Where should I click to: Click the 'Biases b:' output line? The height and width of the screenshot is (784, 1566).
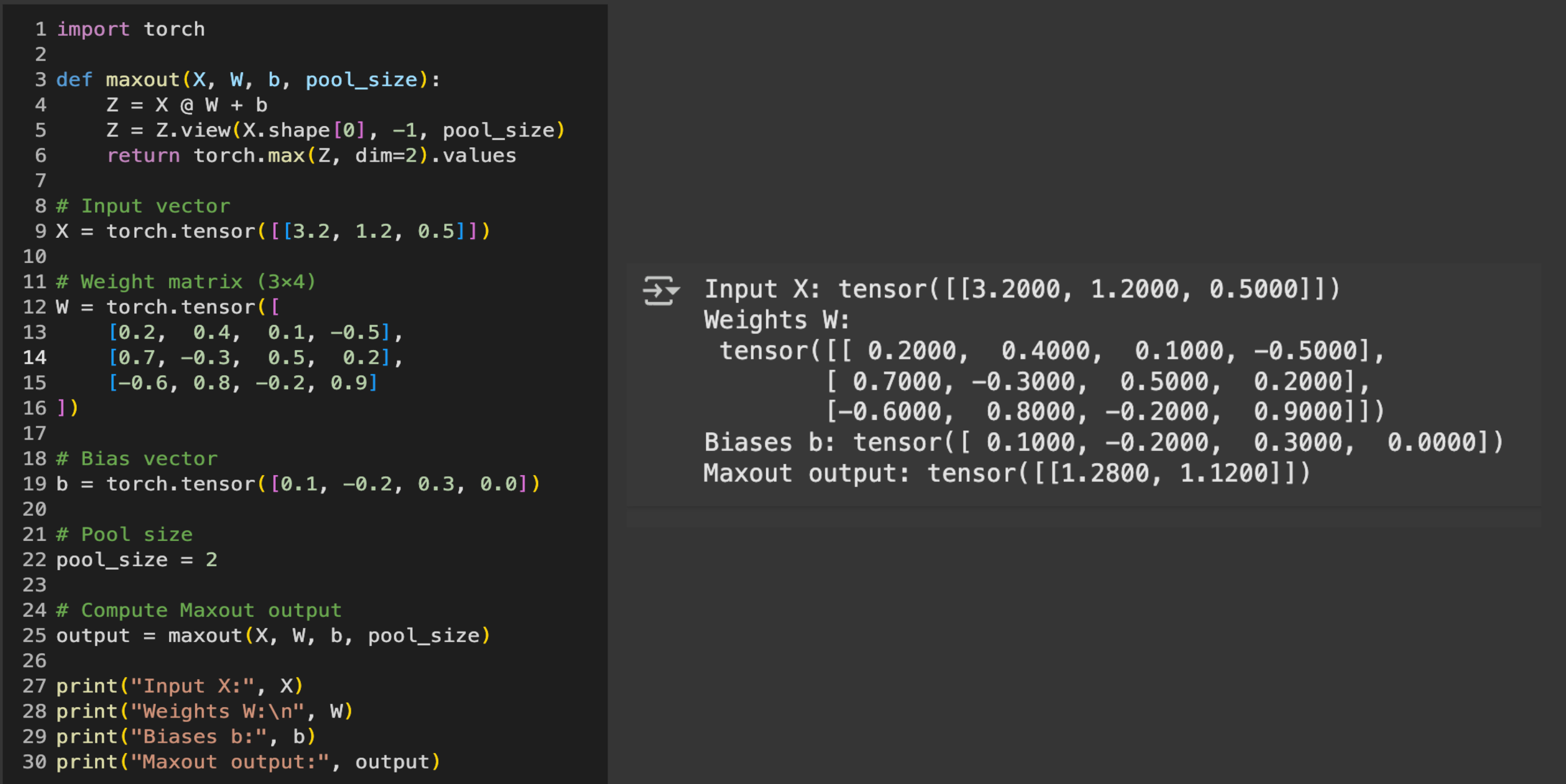point(1103,442)
